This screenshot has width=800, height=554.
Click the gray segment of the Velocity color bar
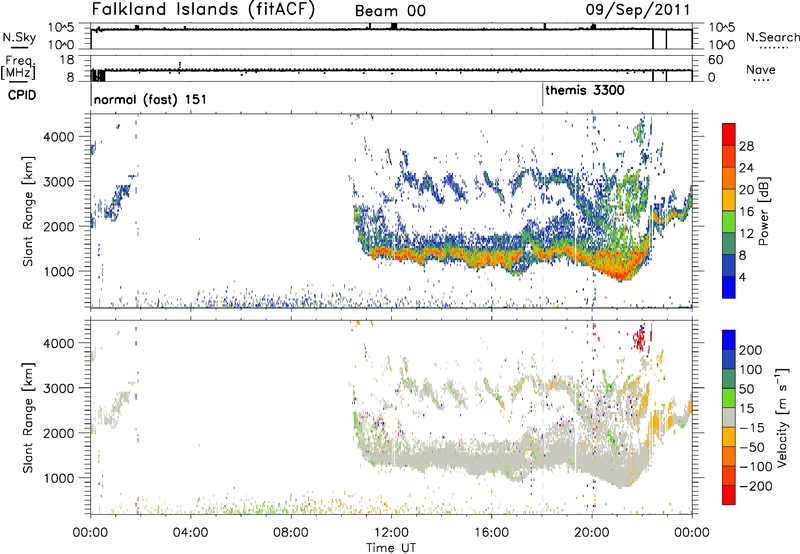pos(729,417)
